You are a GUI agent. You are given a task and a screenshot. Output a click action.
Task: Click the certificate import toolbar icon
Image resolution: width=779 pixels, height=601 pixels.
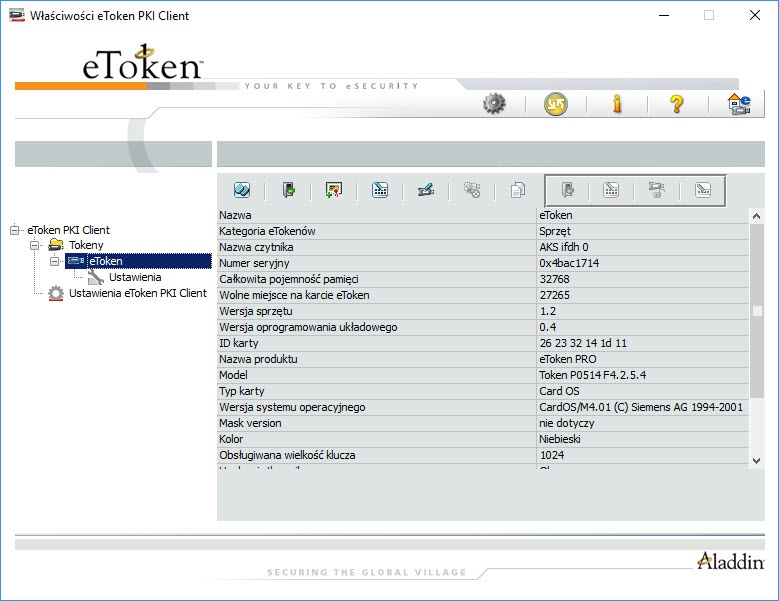334,190
